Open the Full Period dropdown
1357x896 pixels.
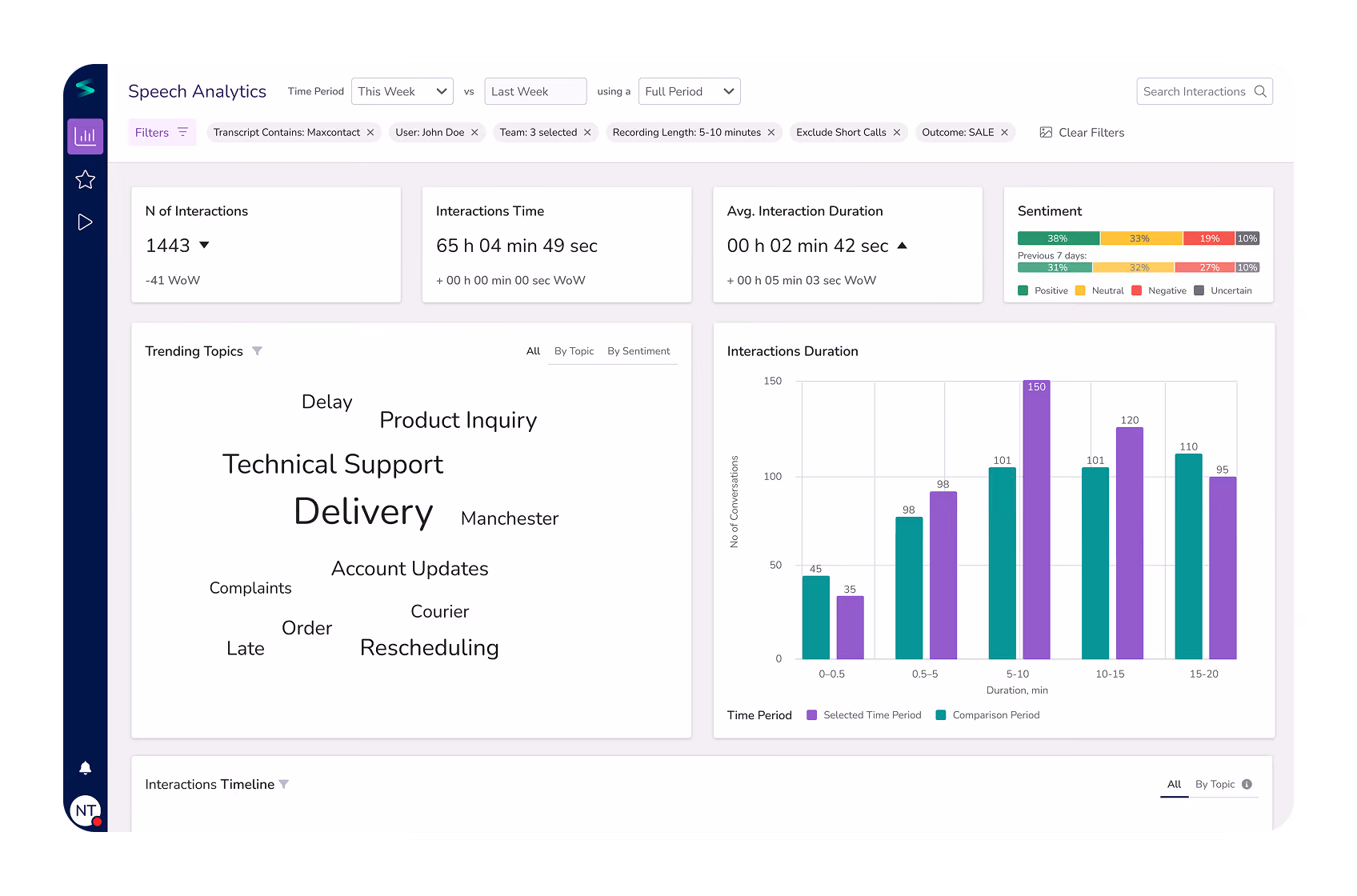coord(690,91)
